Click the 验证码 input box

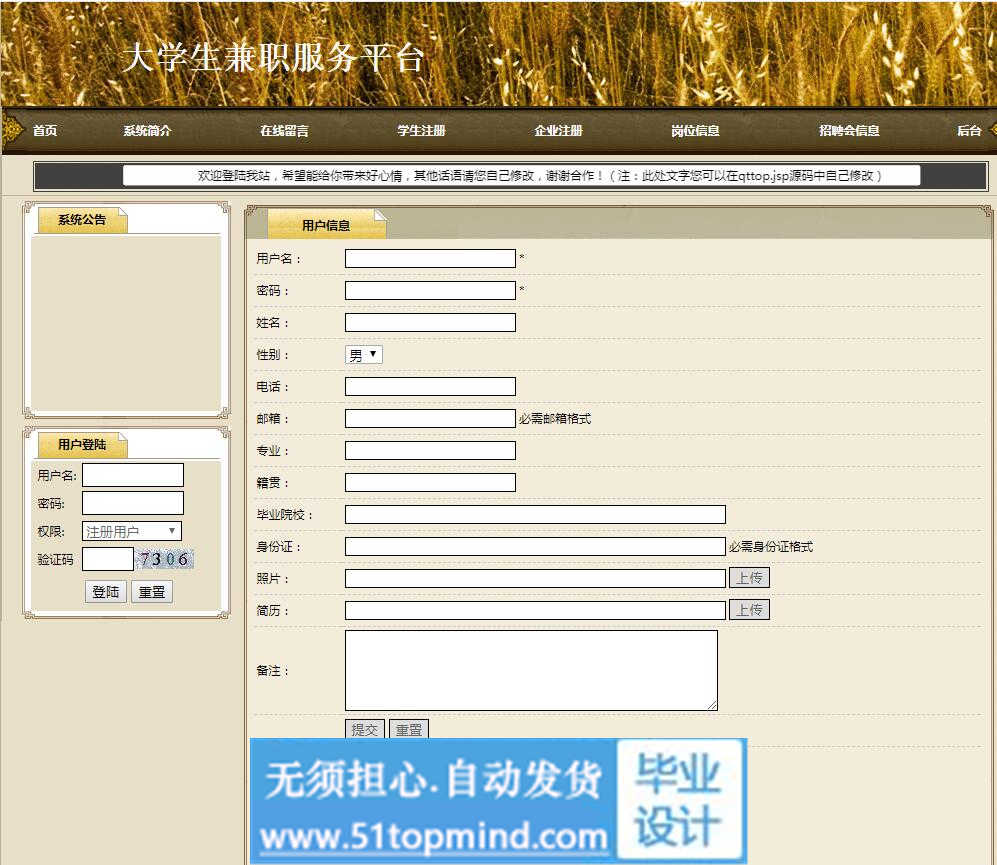(x=108, y=559)
